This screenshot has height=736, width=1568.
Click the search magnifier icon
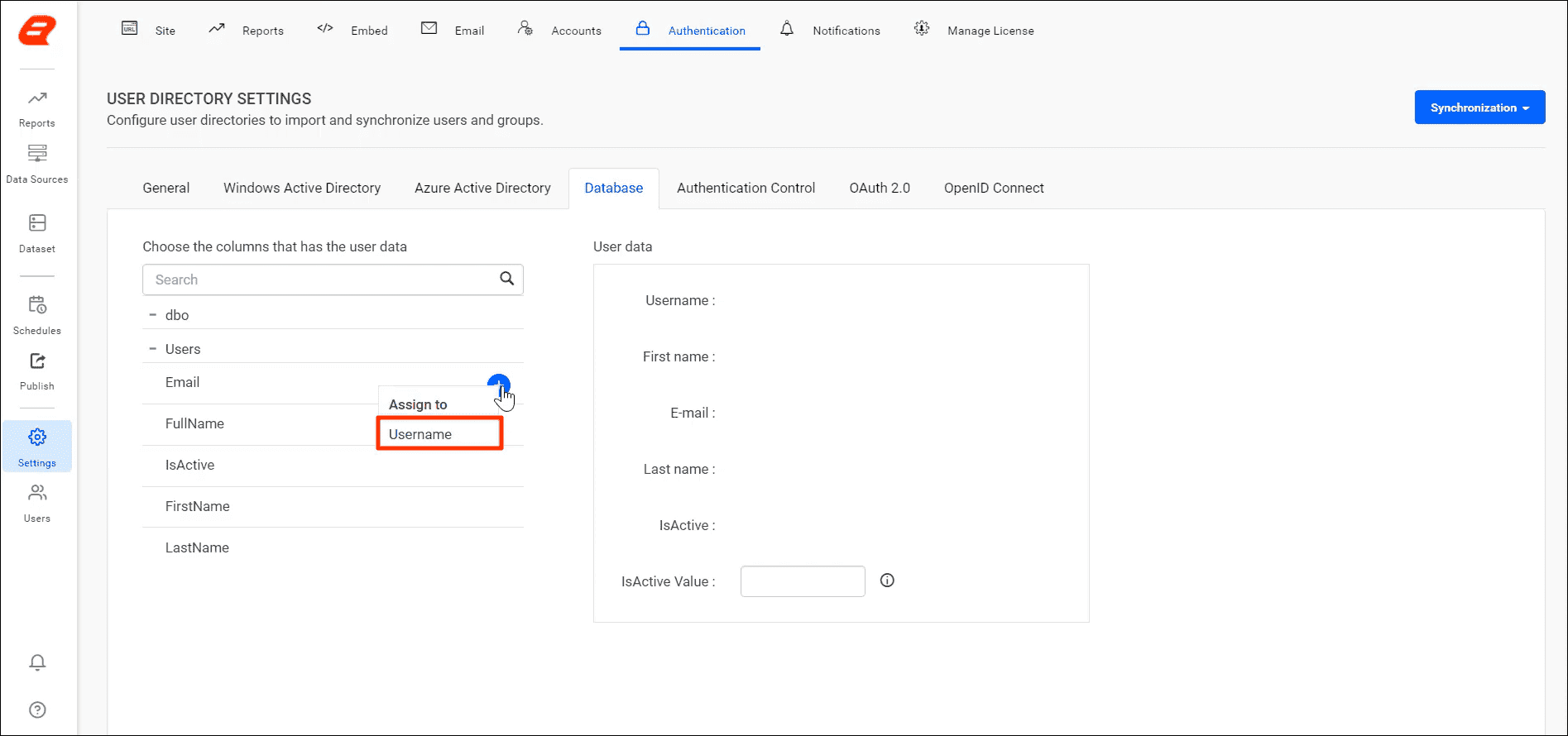[x=507, y=279]
